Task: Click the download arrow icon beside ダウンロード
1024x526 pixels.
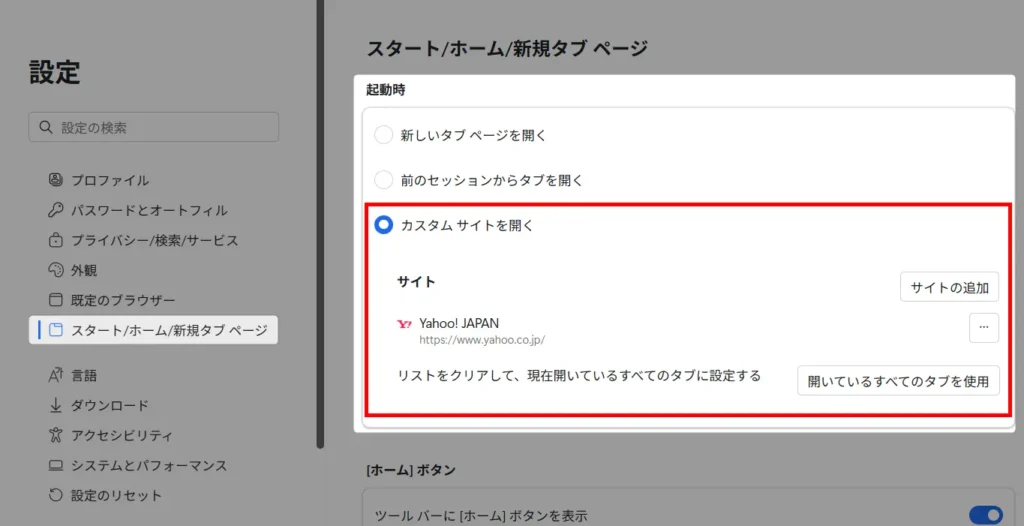Action: 56,405
